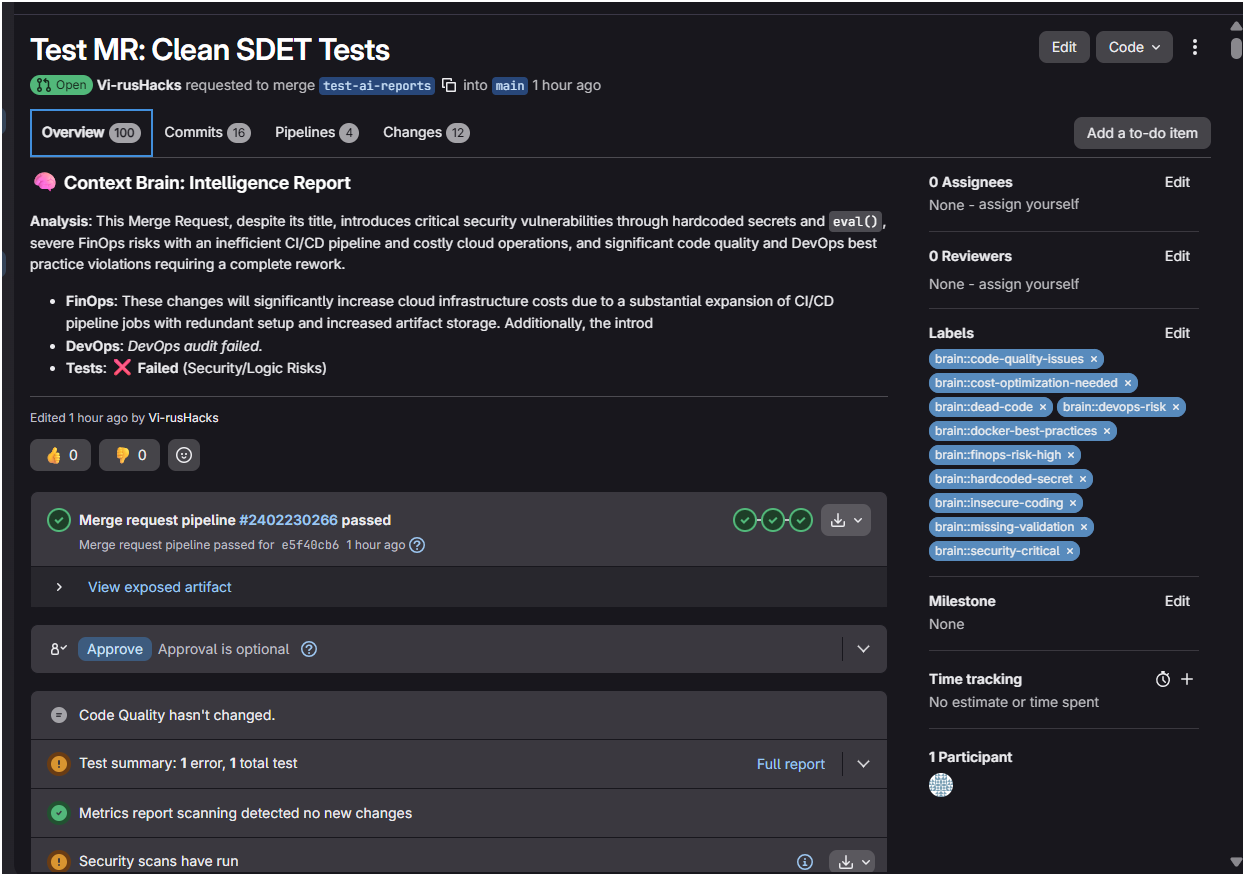Open the Full report link
The width and height of the screenshot is (1245, 876).
(791, 764)
